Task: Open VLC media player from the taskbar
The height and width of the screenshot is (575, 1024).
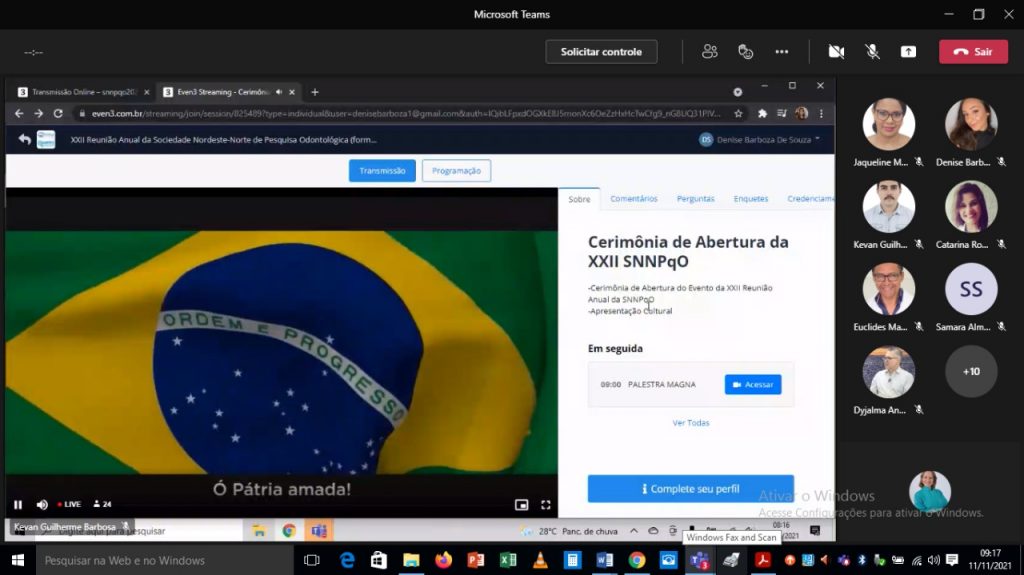Action: pyautogui.click(x=540, y=561)
